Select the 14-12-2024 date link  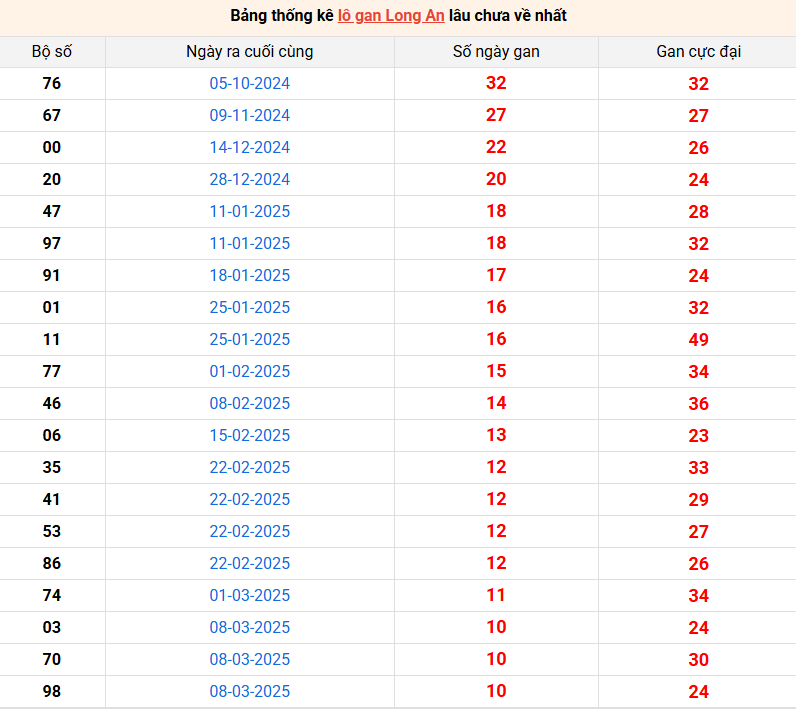click(250, 147)
